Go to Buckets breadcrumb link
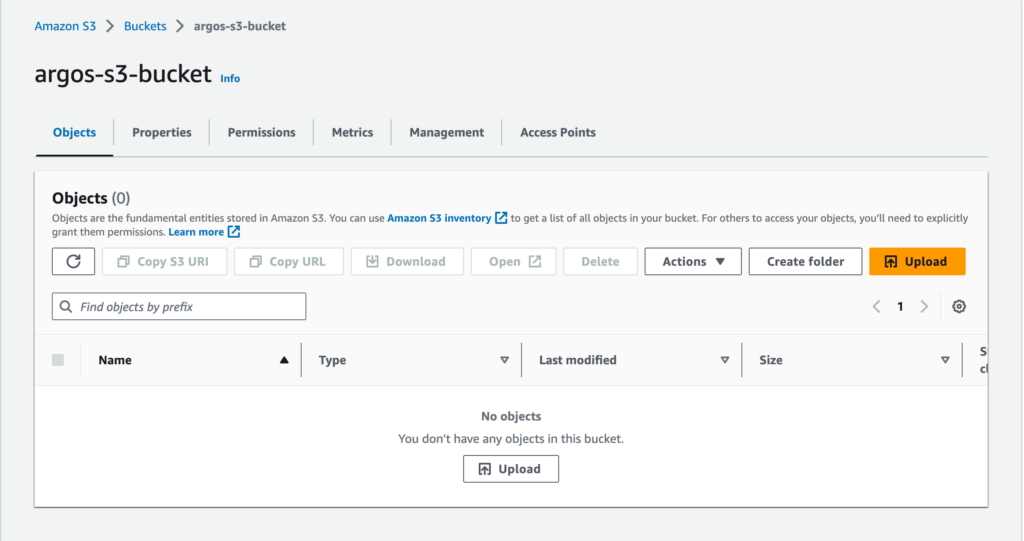Image resolution: width=1024 pixels, height=541 pixels. (145, 26)
